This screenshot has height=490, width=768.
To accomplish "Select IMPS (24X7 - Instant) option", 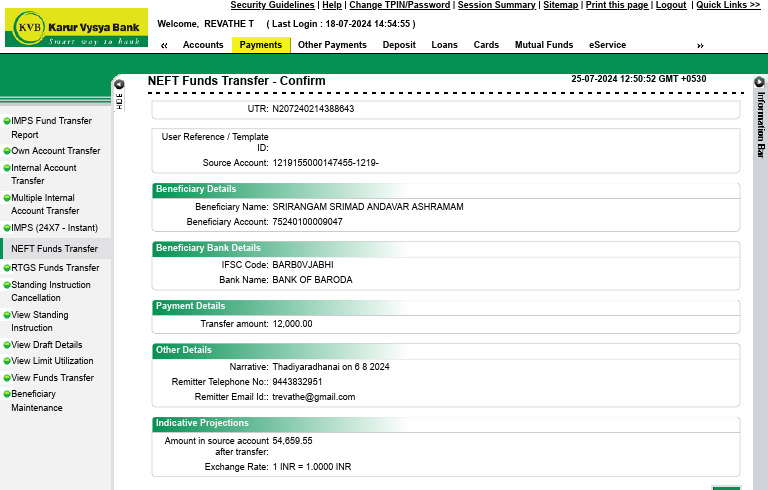I will (x=54, y=228).
